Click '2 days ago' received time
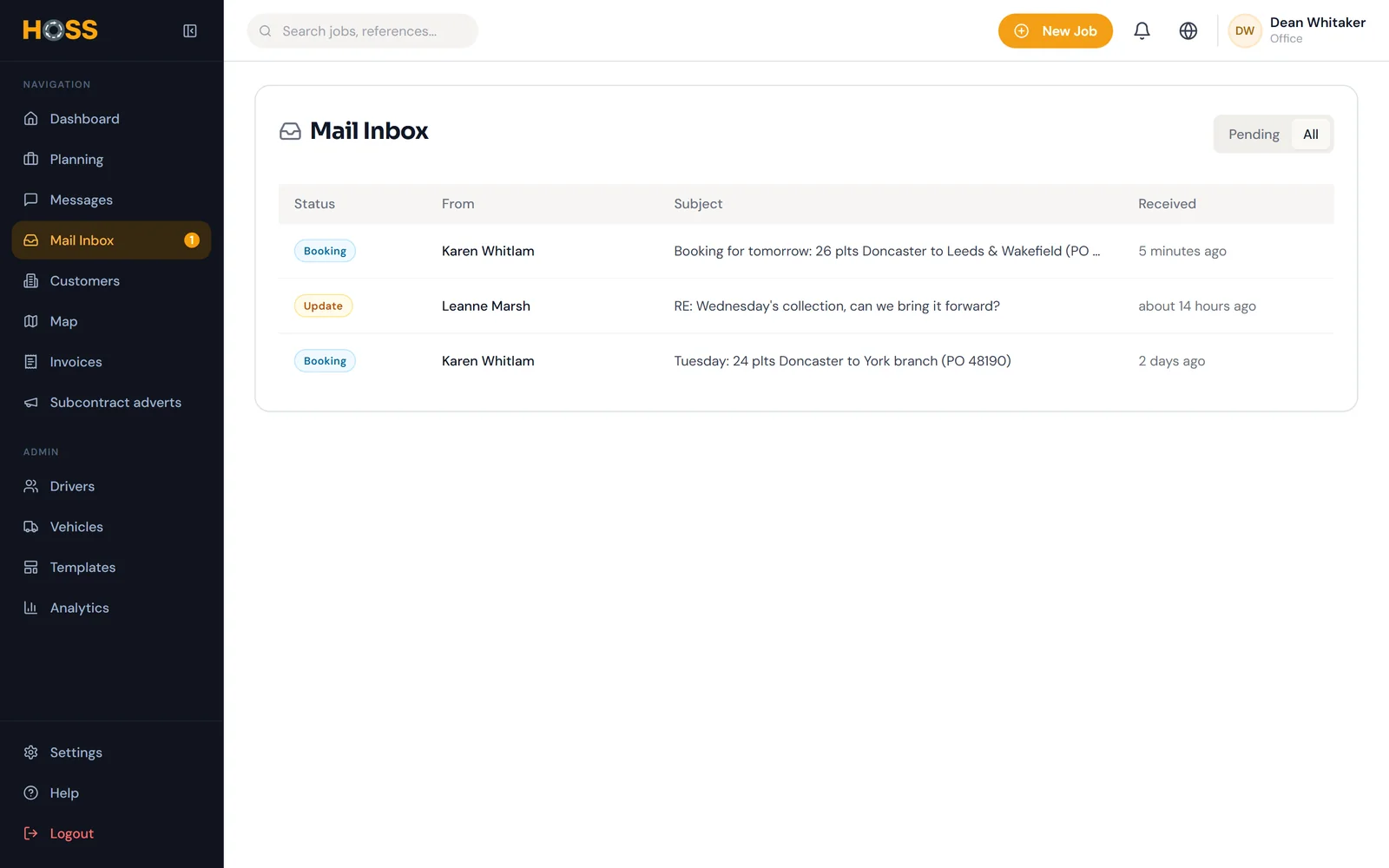The image size is (1389, 868). (x=1171, y=361)
